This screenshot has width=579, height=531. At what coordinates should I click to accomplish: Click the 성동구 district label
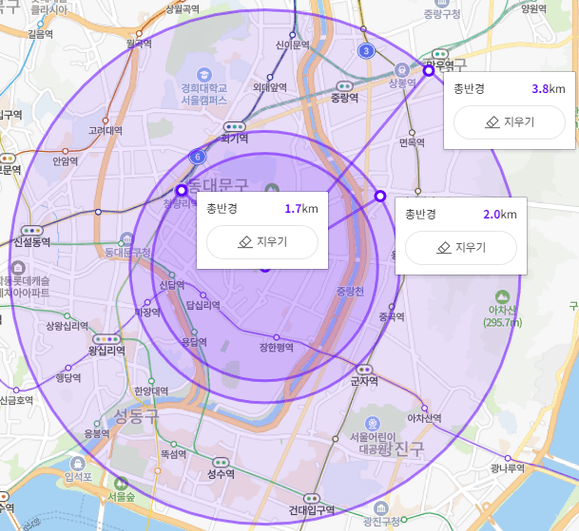click(136, 416)
